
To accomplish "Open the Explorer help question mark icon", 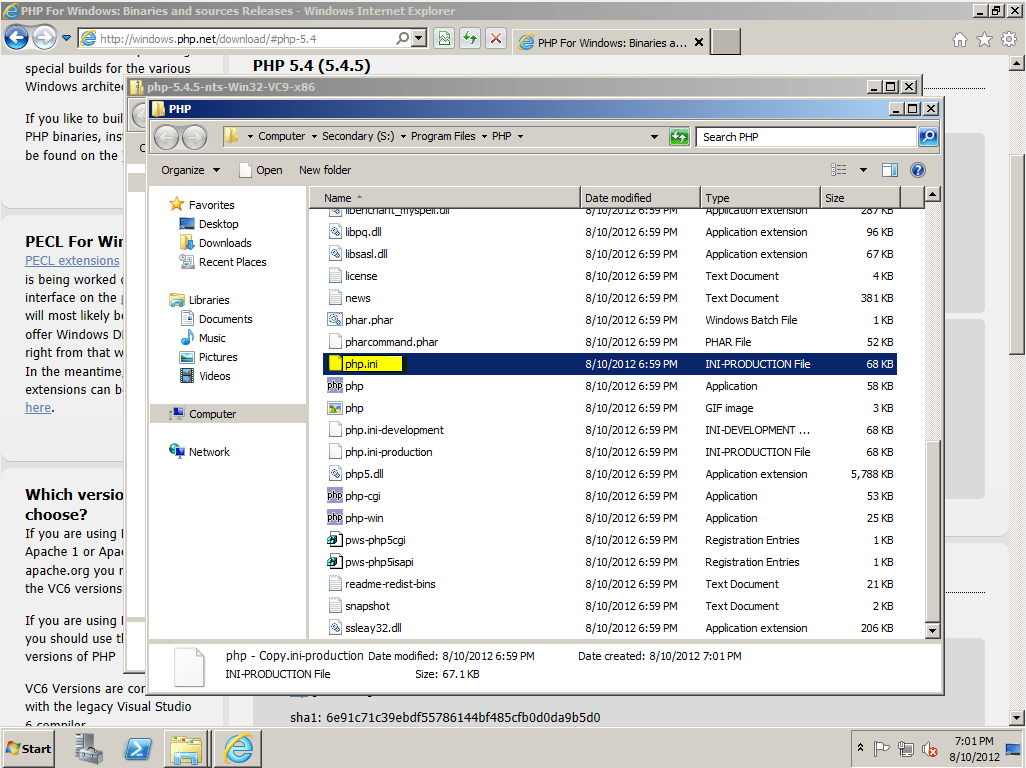I will point(918,170).
